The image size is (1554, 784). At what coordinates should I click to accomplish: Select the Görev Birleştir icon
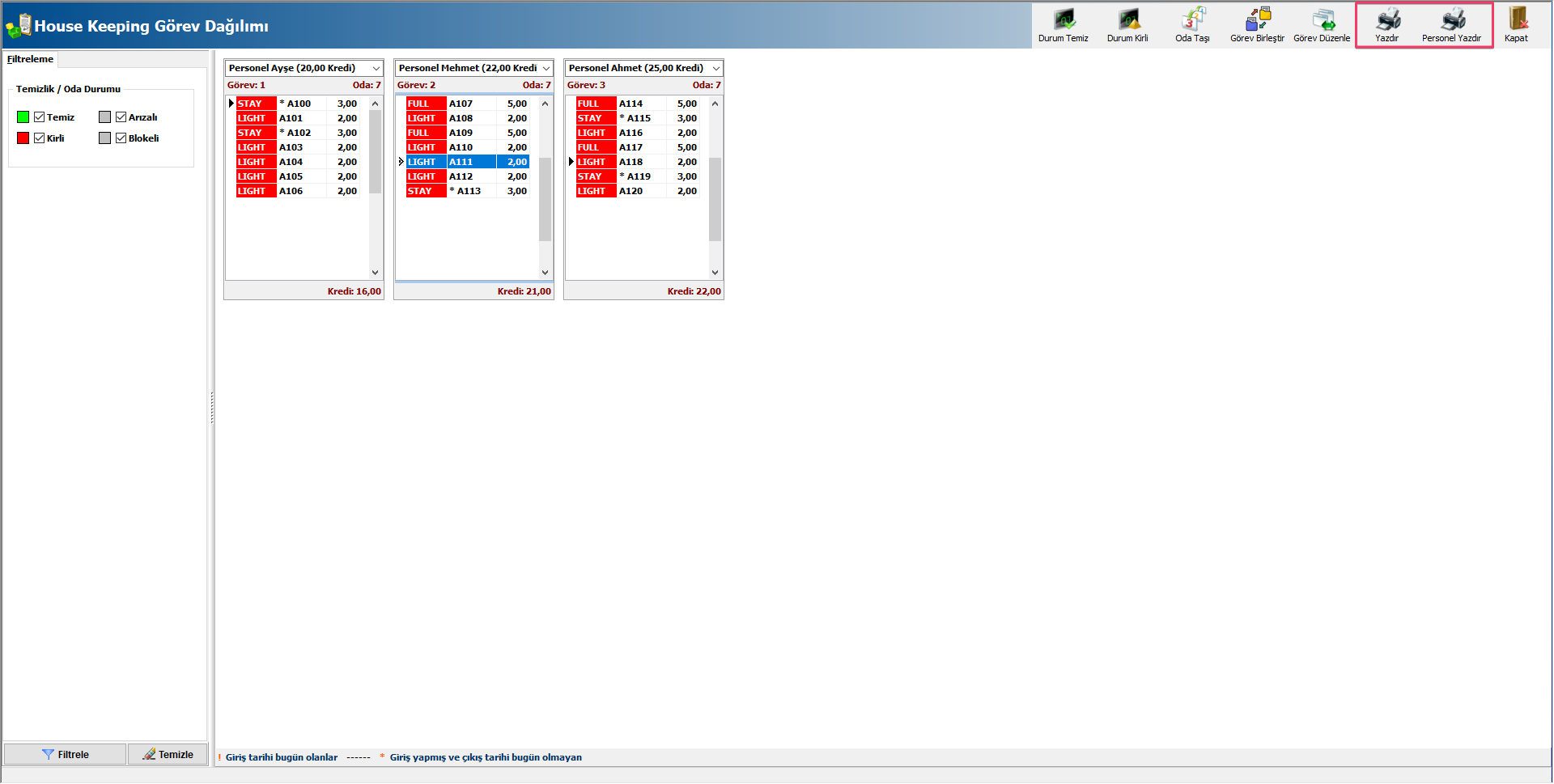coord(1257,20)
